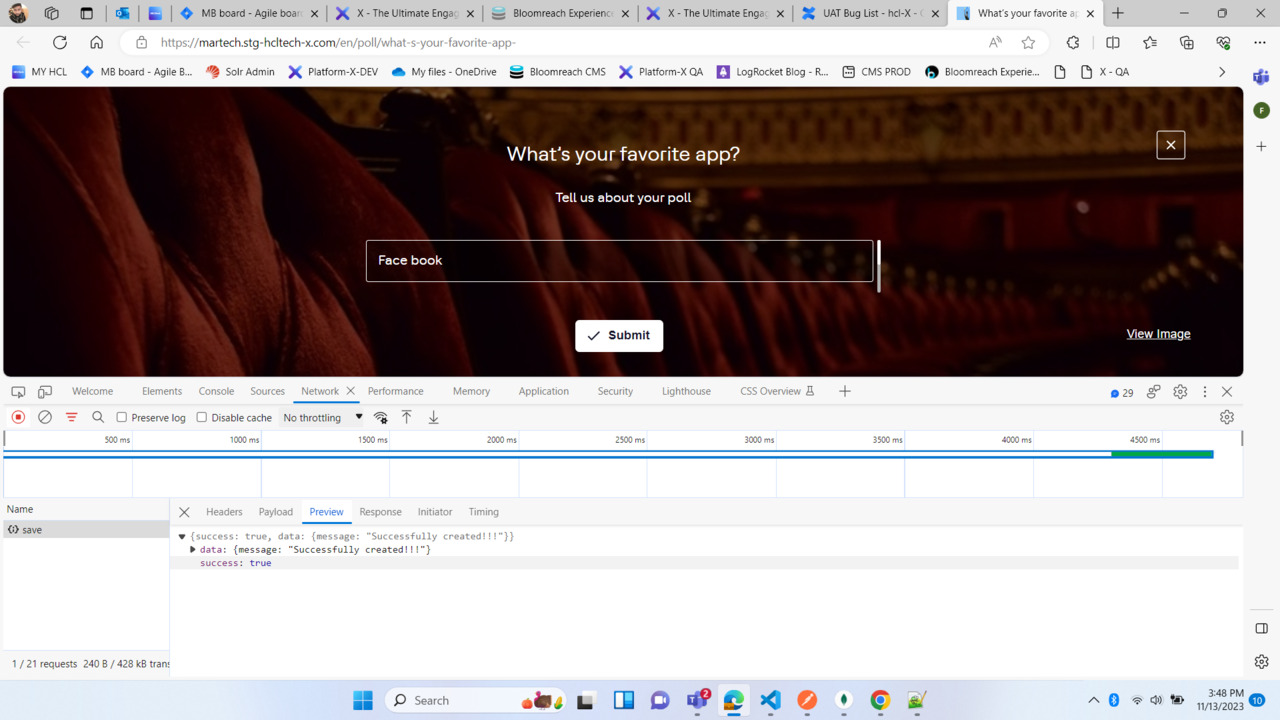Select the Inspect element tool in DevTools
This screenshot has height=720, width=1280.
(18, 391)
